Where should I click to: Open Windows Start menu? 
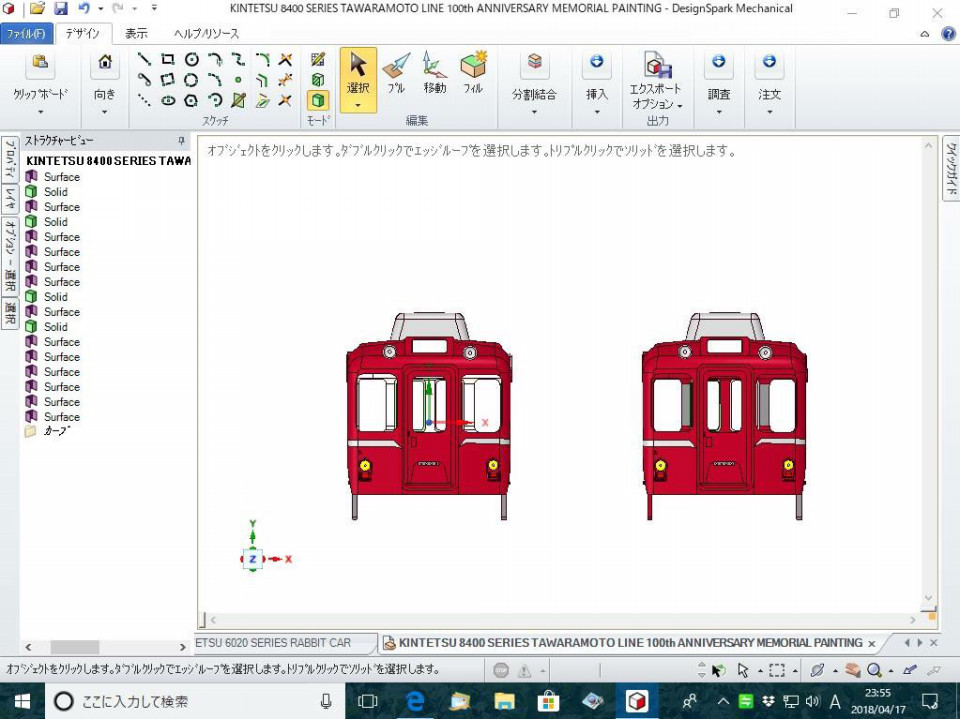coord(22,701)
